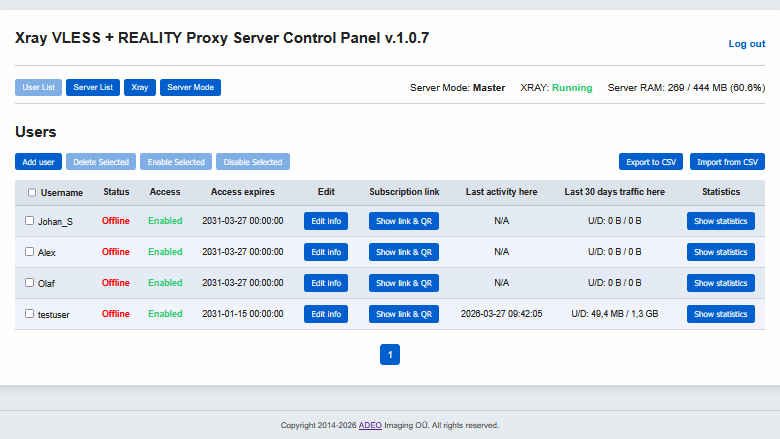Show statistics for Johan_S
Viewport: 780px width, 439px height.
(720, 221)
